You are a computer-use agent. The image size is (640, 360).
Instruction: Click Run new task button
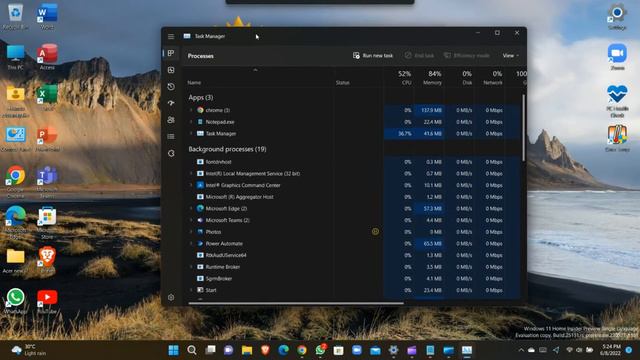click(373, 56)
